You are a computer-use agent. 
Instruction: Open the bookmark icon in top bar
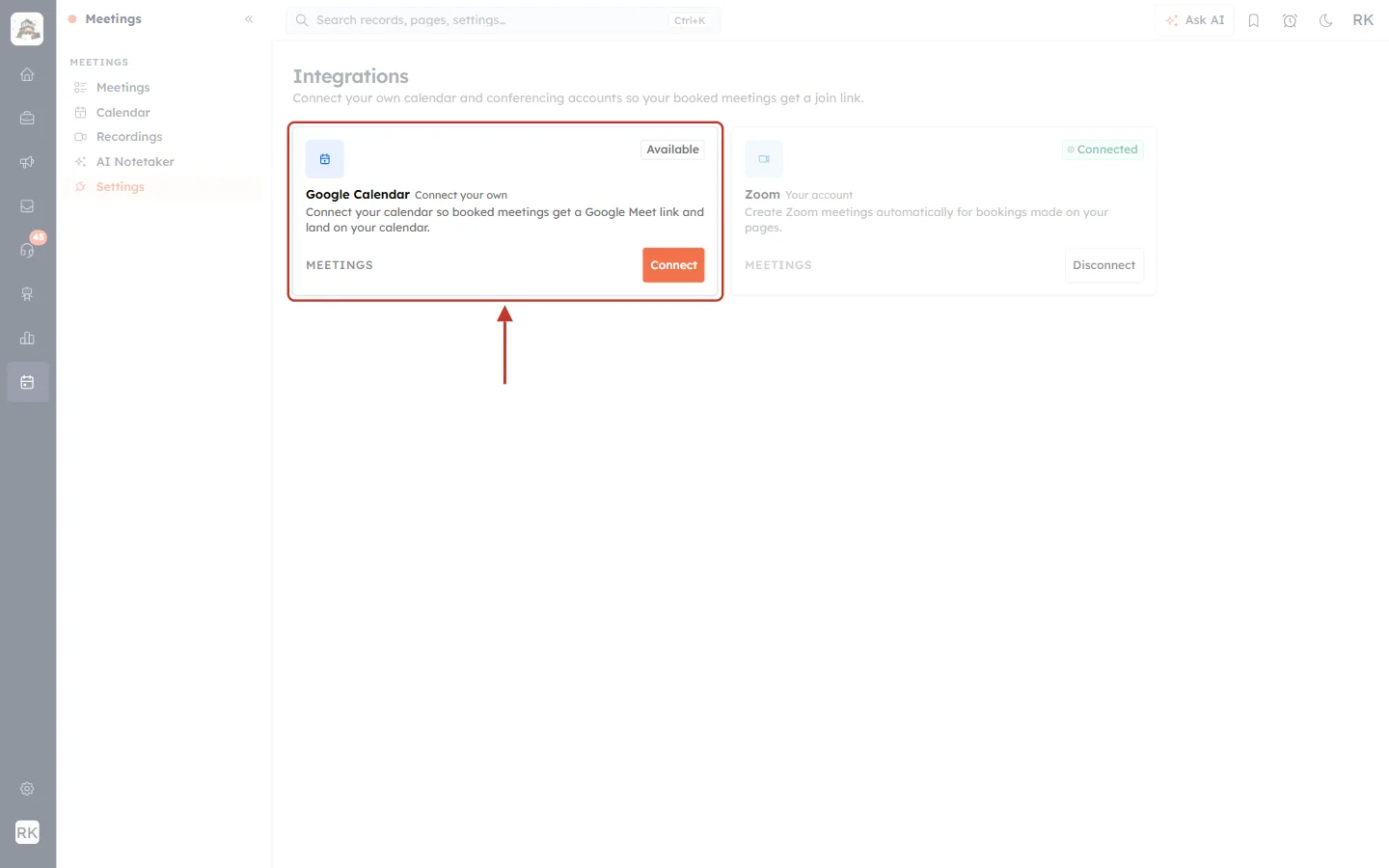(1254, 20)
